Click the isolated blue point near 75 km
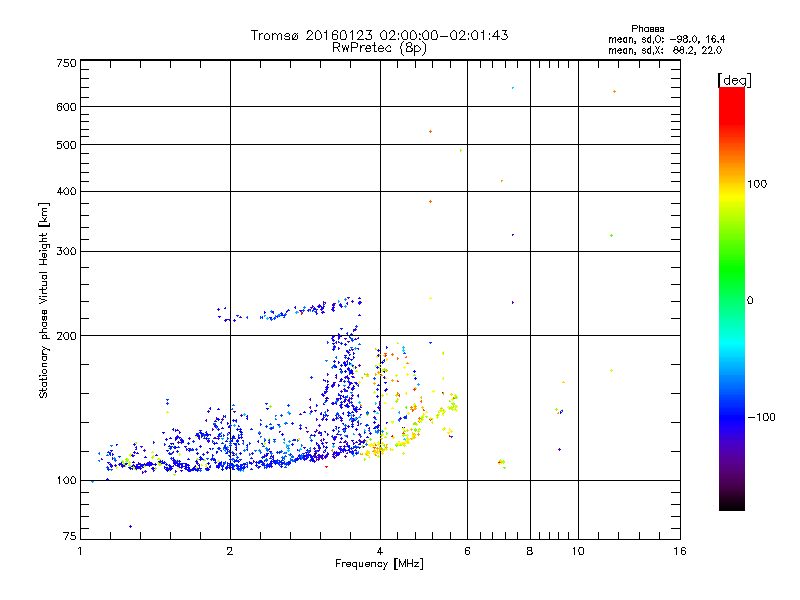Screen dimensions: 800x600 coord(131,527)
